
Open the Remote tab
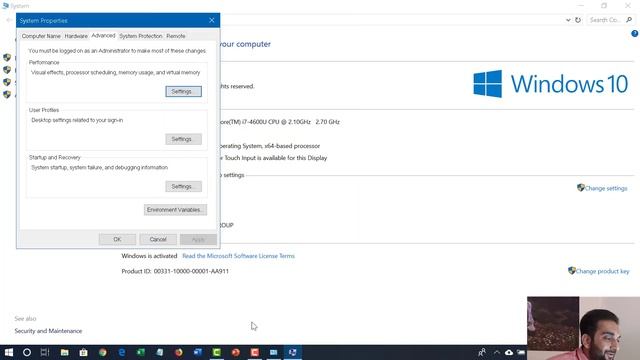coord(176,36)
